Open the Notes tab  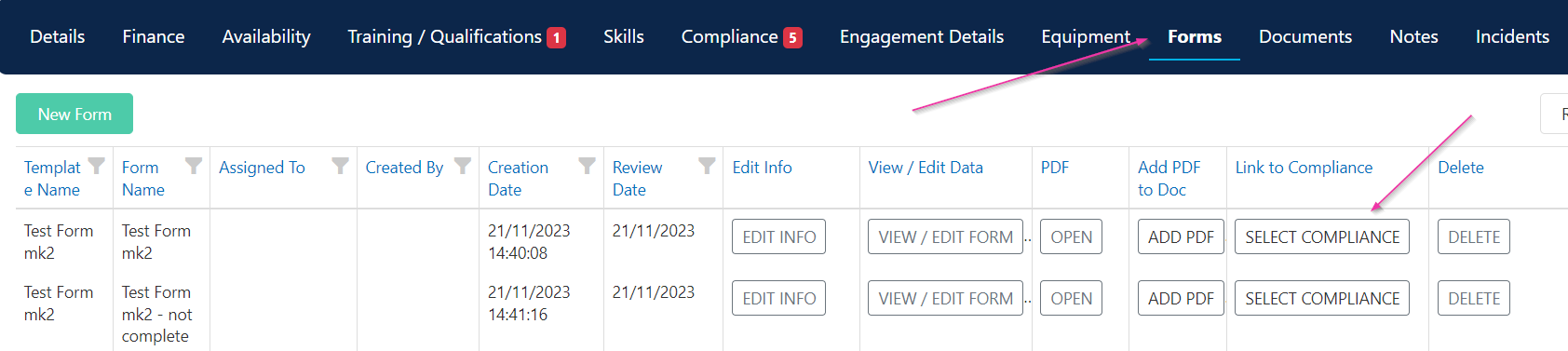coord(1413,36)
